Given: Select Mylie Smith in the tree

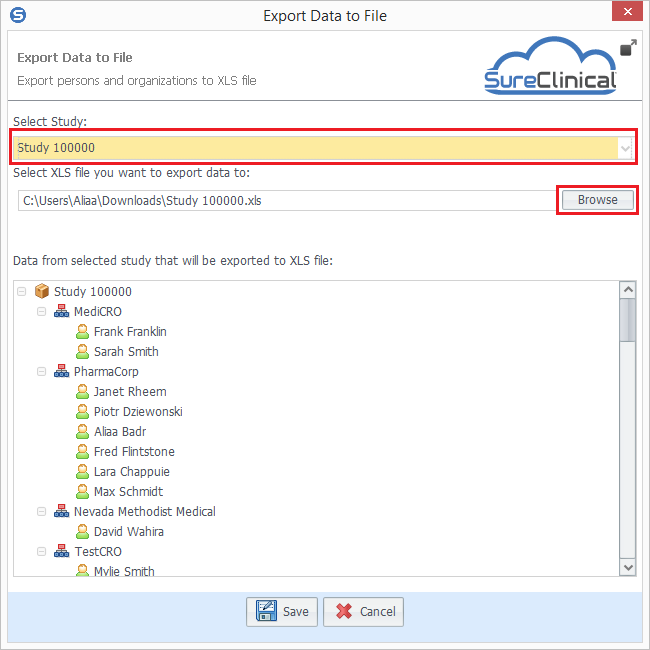Looking at the screenshot, I should pos(124,571).
